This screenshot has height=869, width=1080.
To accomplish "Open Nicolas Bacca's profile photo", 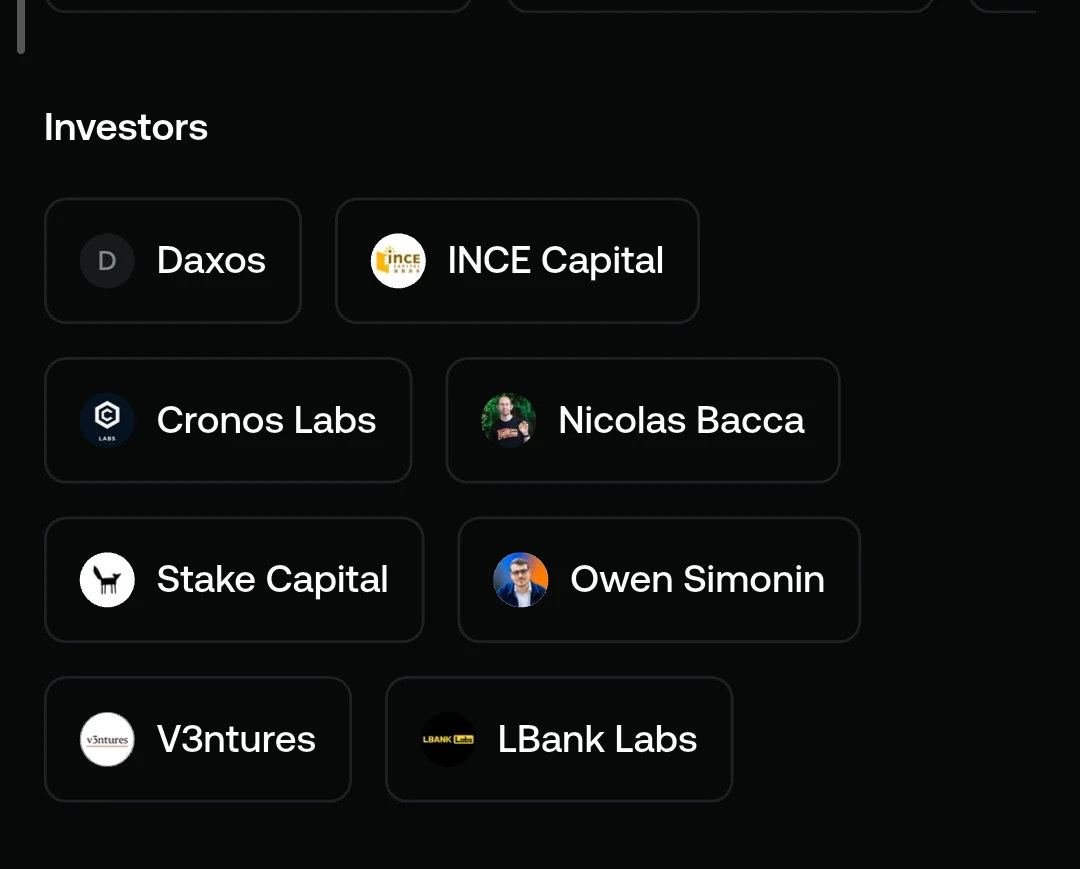I will click(x=508, y=420).
